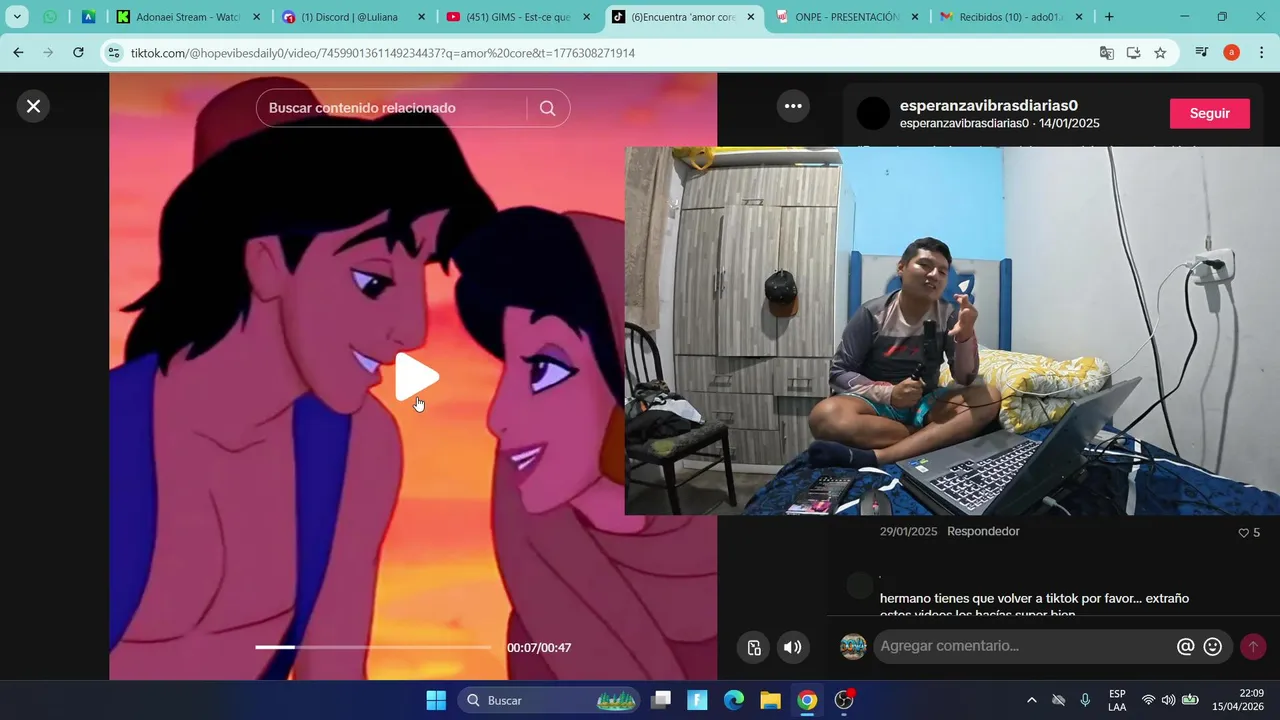
Task: Click the video progress bar
Action: [x=373, y=647]
